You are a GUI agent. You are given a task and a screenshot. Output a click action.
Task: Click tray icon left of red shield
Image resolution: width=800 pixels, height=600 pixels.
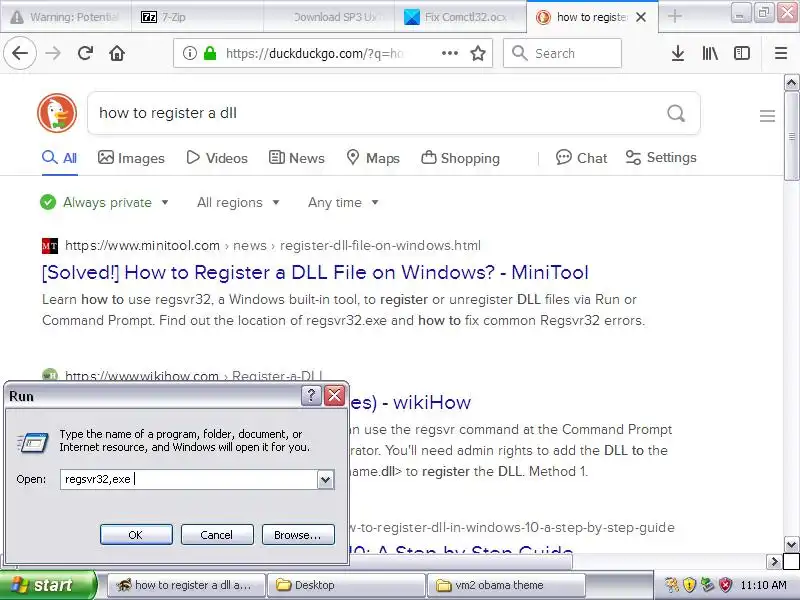(707, 584)
